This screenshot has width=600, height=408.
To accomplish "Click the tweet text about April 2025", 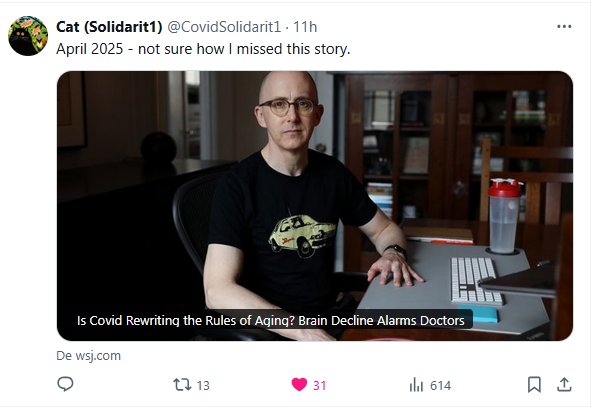I will (x=203, y=49).
